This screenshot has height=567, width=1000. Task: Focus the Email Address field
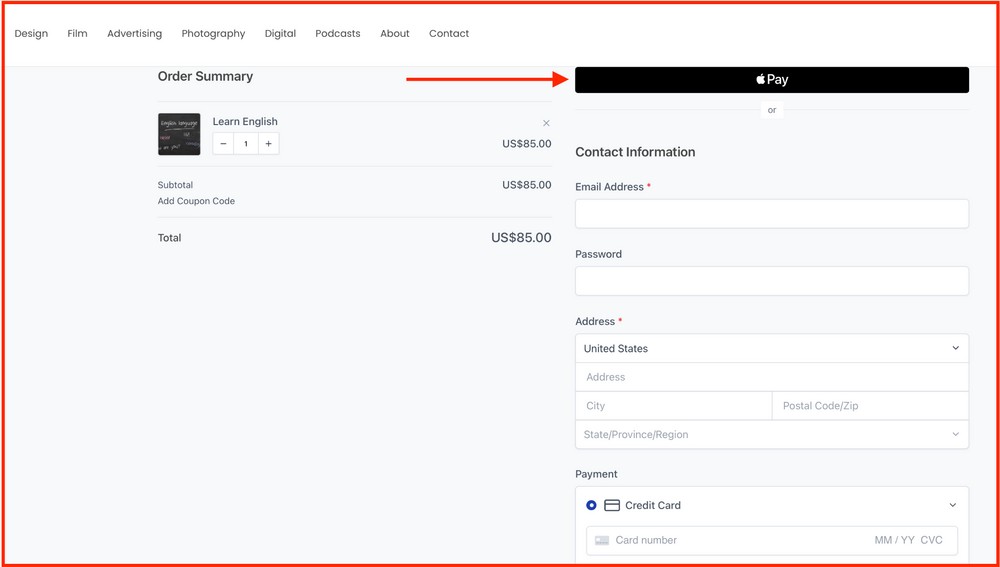point(771,214)
